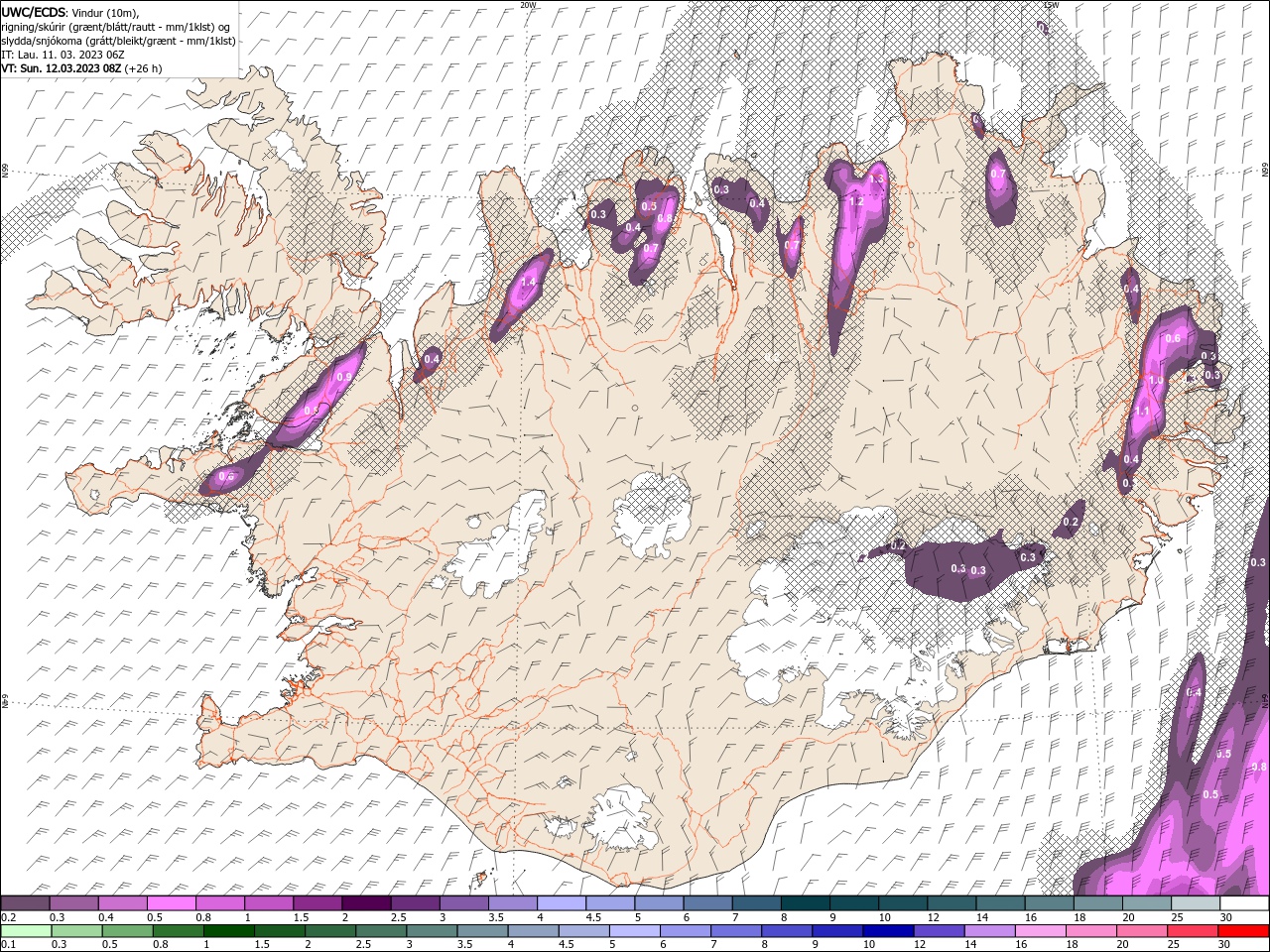Pick the medium green 0.5–0.8 rain scale swatch
1270x952 pixels.
(127, 931)
